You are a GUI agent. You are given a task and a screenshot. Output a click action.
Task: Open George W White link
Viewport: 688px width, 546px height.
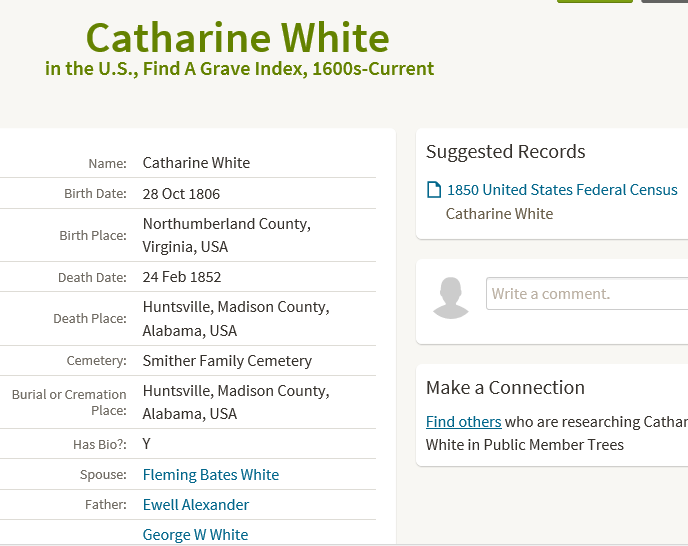tap(195, 535)
